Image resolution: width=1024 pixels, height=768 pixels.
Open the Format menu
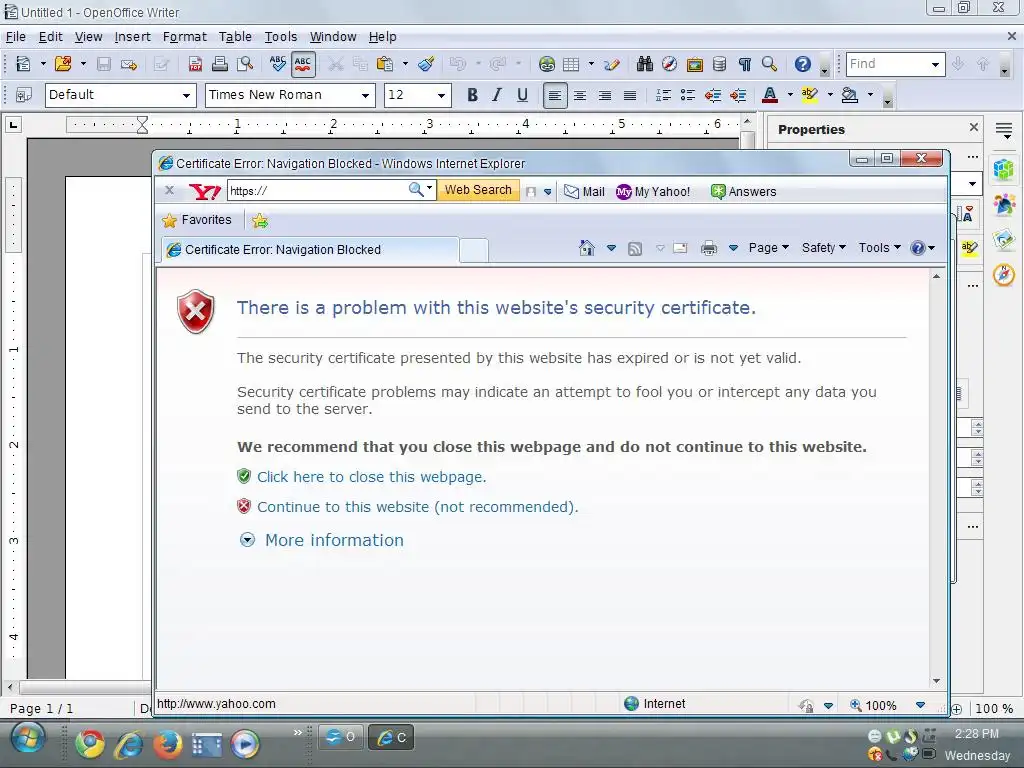(185, 37)
